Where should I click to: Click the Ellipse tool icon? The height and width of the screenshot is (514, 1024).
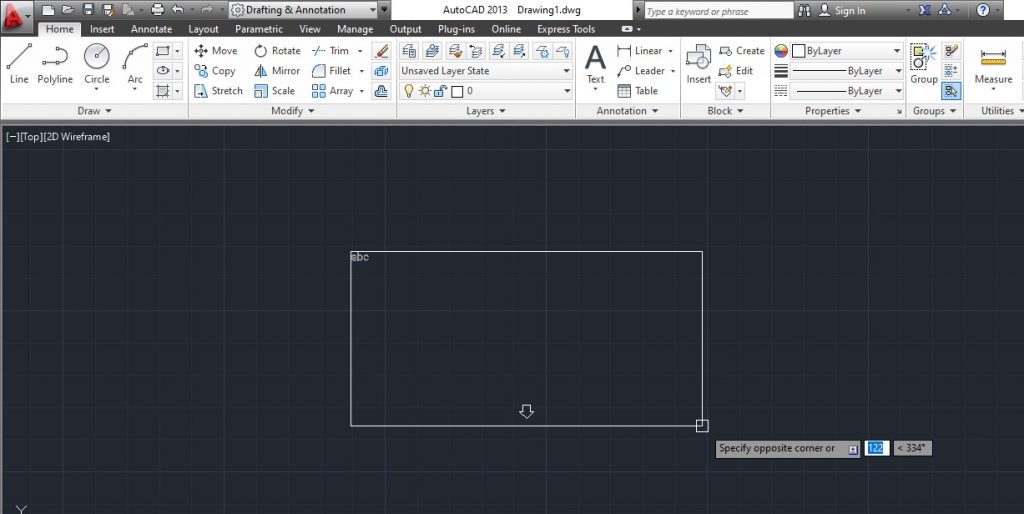(163, 71)
